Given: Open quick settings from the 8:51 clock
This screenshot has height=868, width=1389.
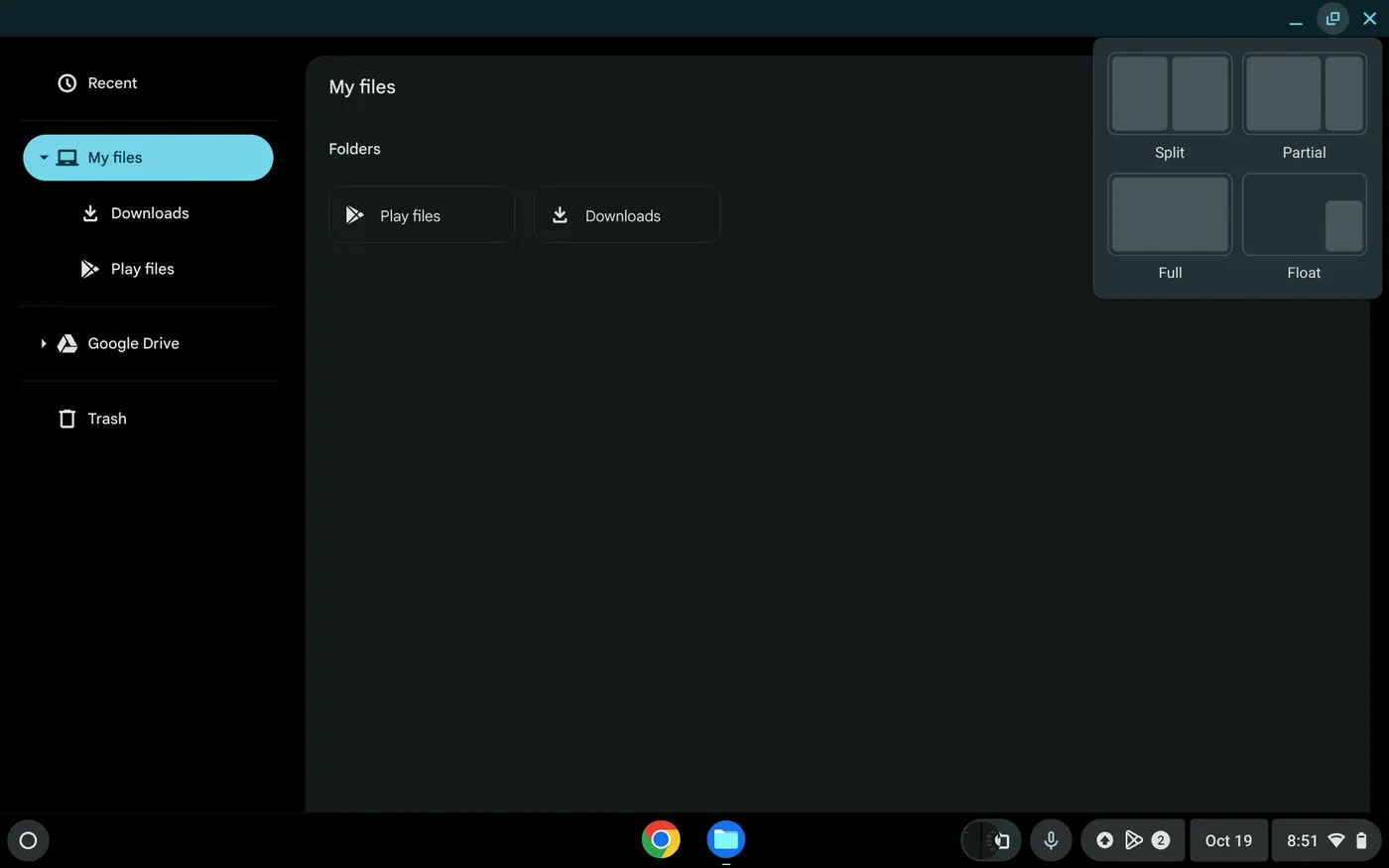Looking at the screenshot, I should (1326, 840).
